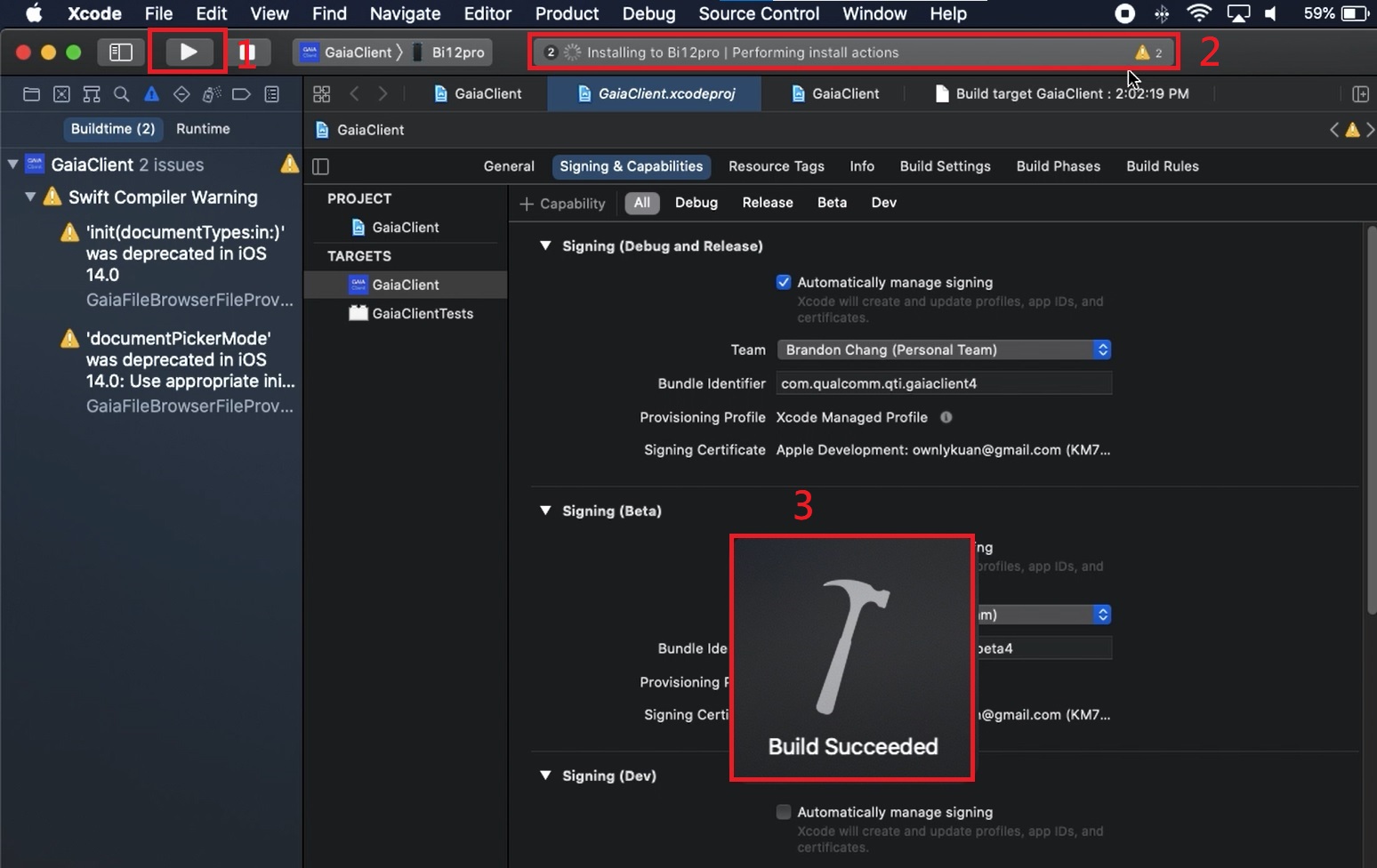Collapse the Signing (Beta) section
Image resolution: width=1377 pixels, height=868 pixels.
pyautogui.click(x=545, y=510)
